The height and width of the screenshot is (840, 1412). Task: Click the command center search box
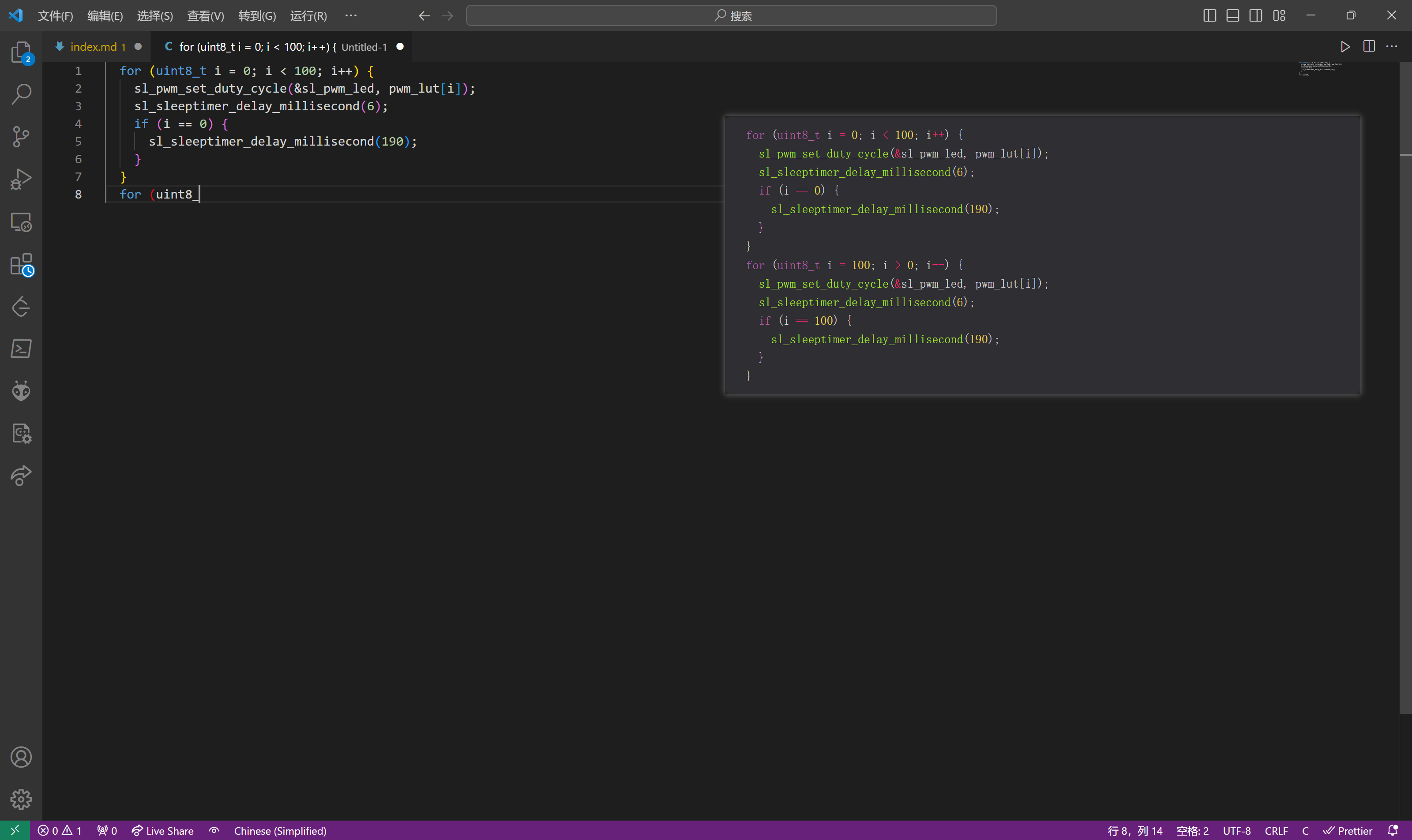click(x=731, y=15)
